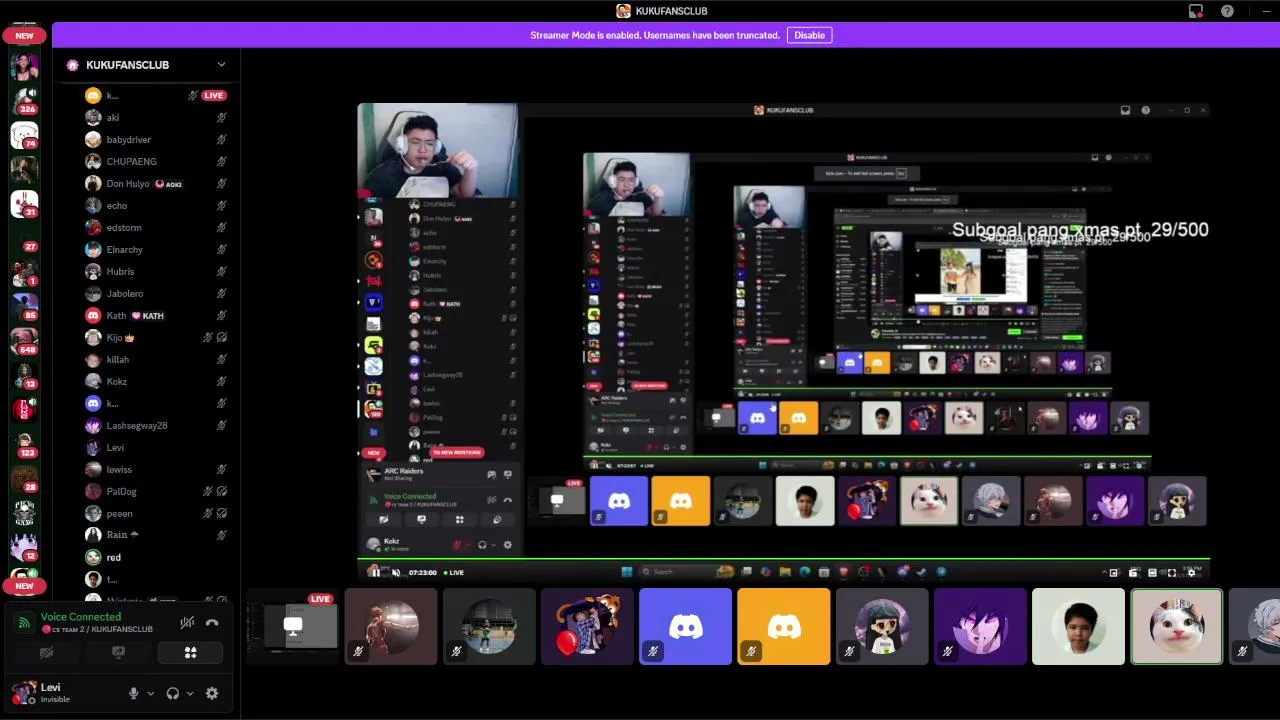This screenshot has height=720, width=1280.
Task: Click the KATH tag beside Kath
Action: pos(148,316)
